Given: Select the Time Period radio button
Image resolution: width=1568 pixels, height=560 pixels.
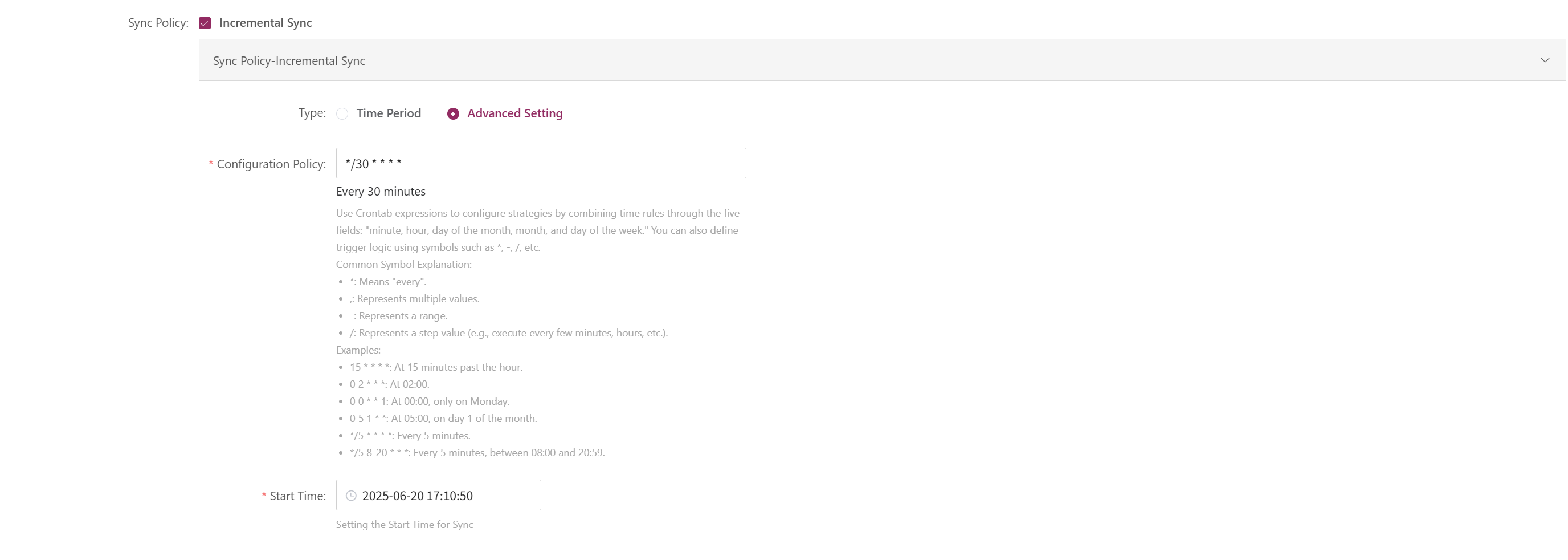Looking at the screenshot, I should pos(342,114).
